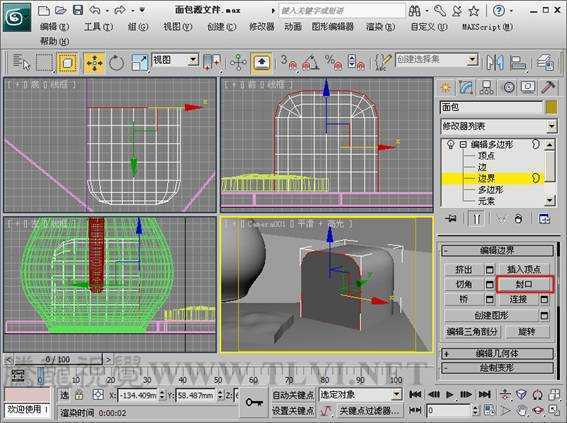Collapse the 编辑多边形 modifier tree
567x423 pixels.
tap(463, 145)
